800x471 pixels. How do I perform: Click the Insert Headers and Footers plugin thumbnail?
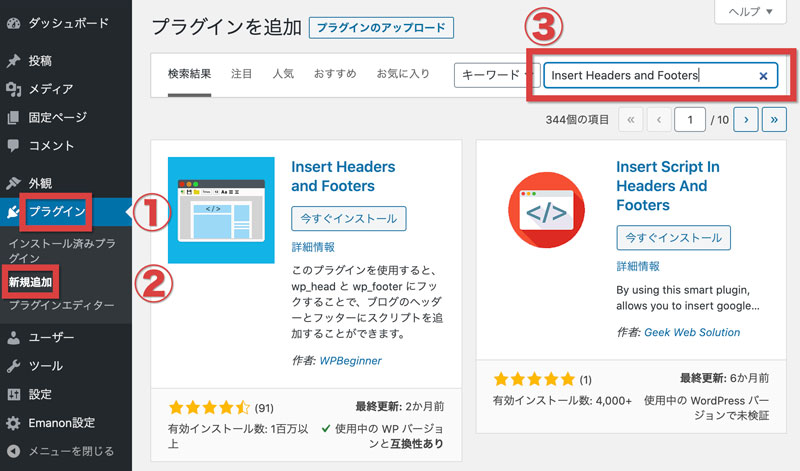coord(221,210)
